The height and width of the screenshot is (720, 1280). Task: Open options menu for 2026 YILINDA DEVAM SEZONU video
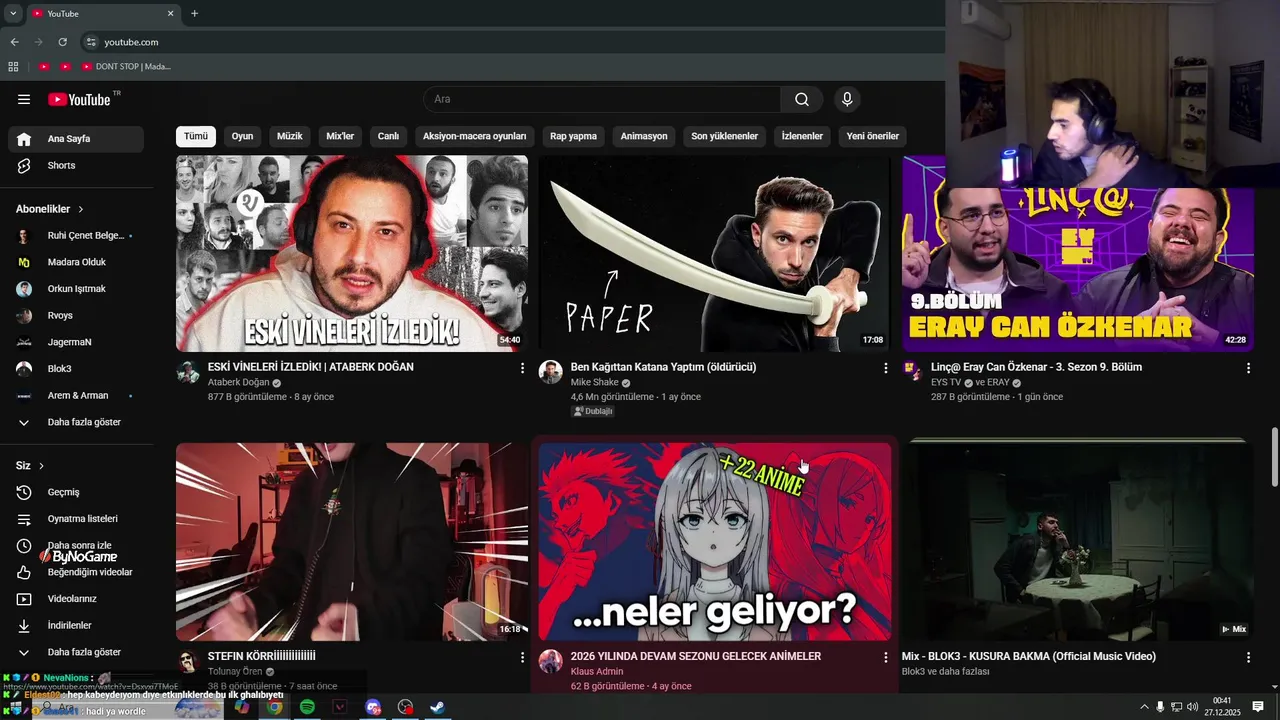(885, 657)
